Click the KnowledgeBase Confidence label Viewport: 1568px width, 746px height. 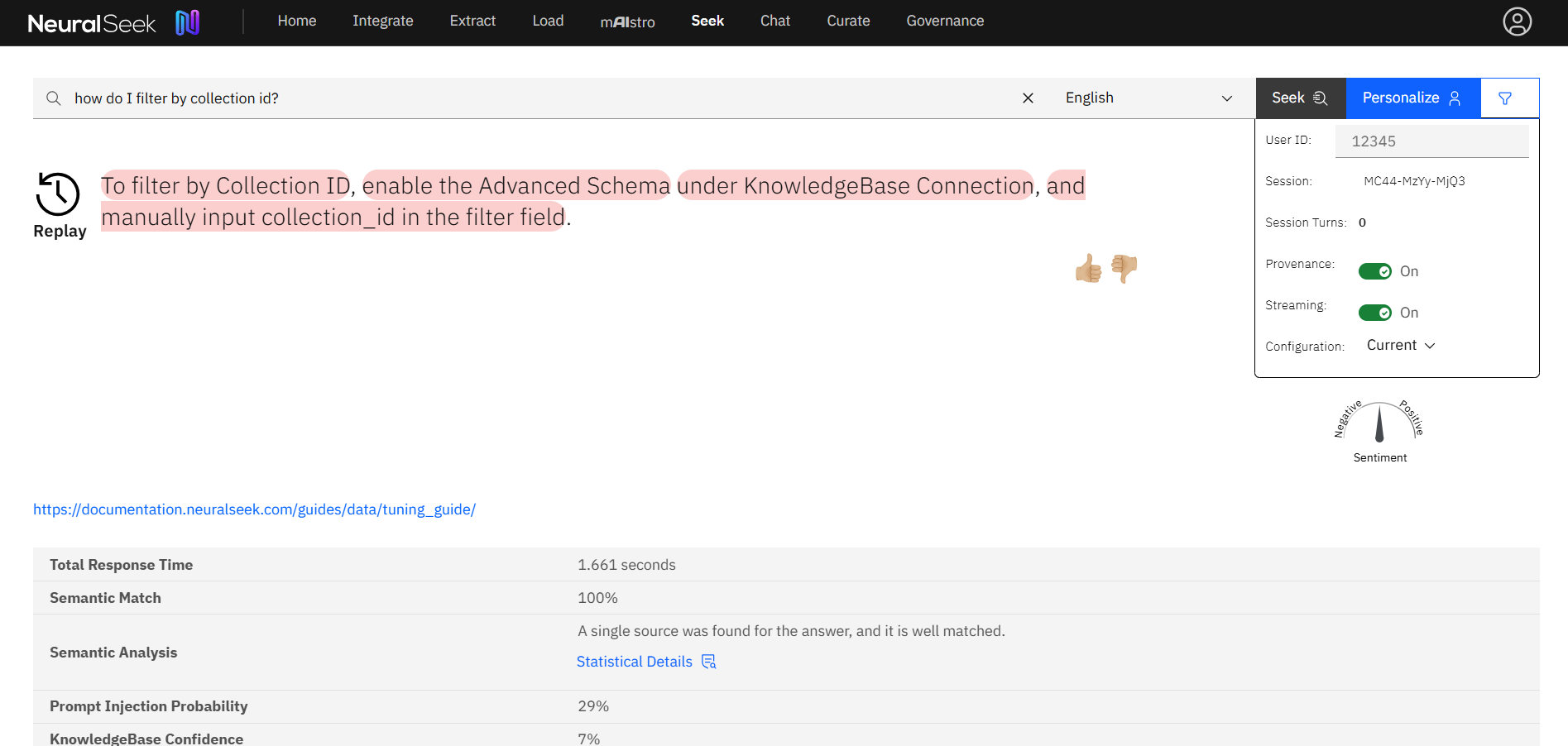pyautogui.click(x=146, y=739)
